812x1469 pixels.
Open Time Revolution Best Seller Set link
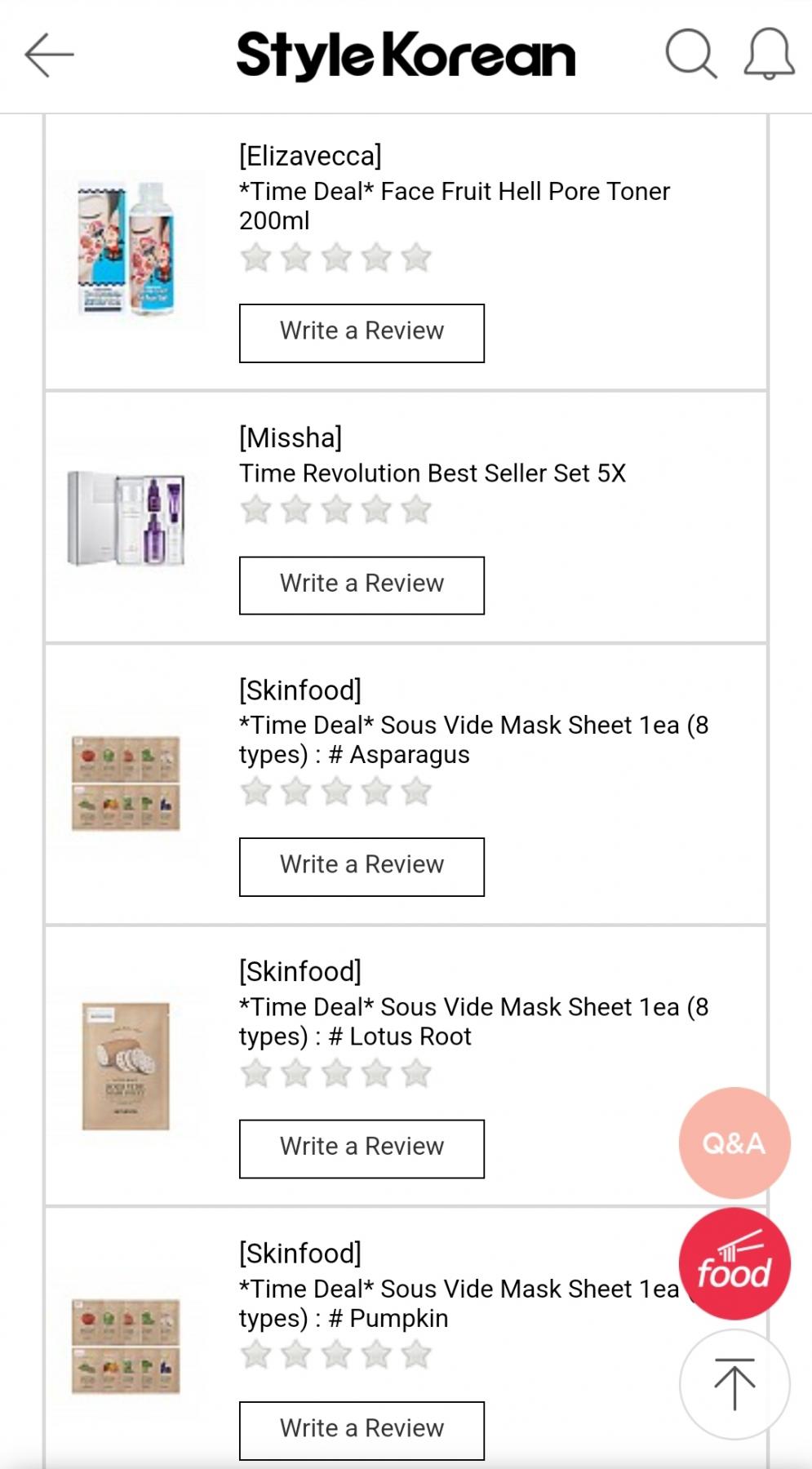click(432, 473)
